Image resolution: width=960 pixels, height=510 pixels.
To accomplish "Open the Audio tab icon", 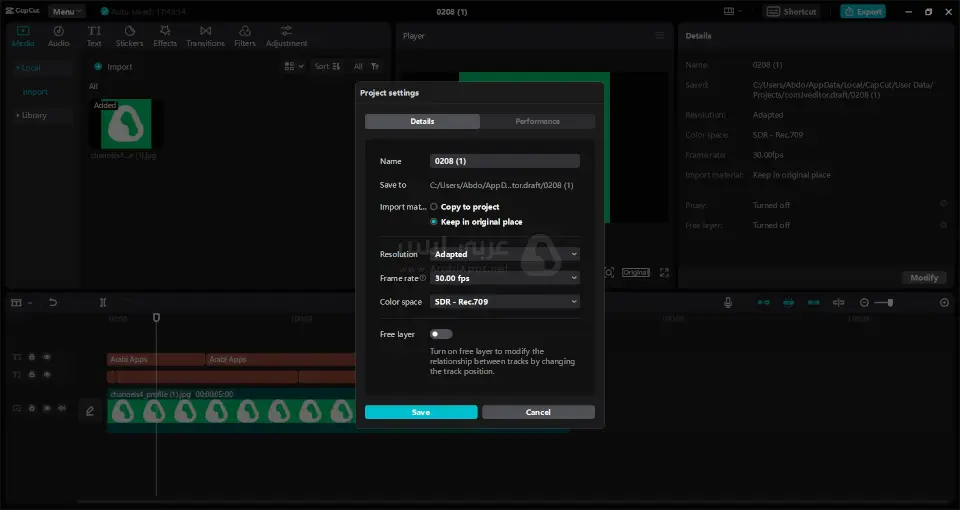I will click(x=58, y=31).
